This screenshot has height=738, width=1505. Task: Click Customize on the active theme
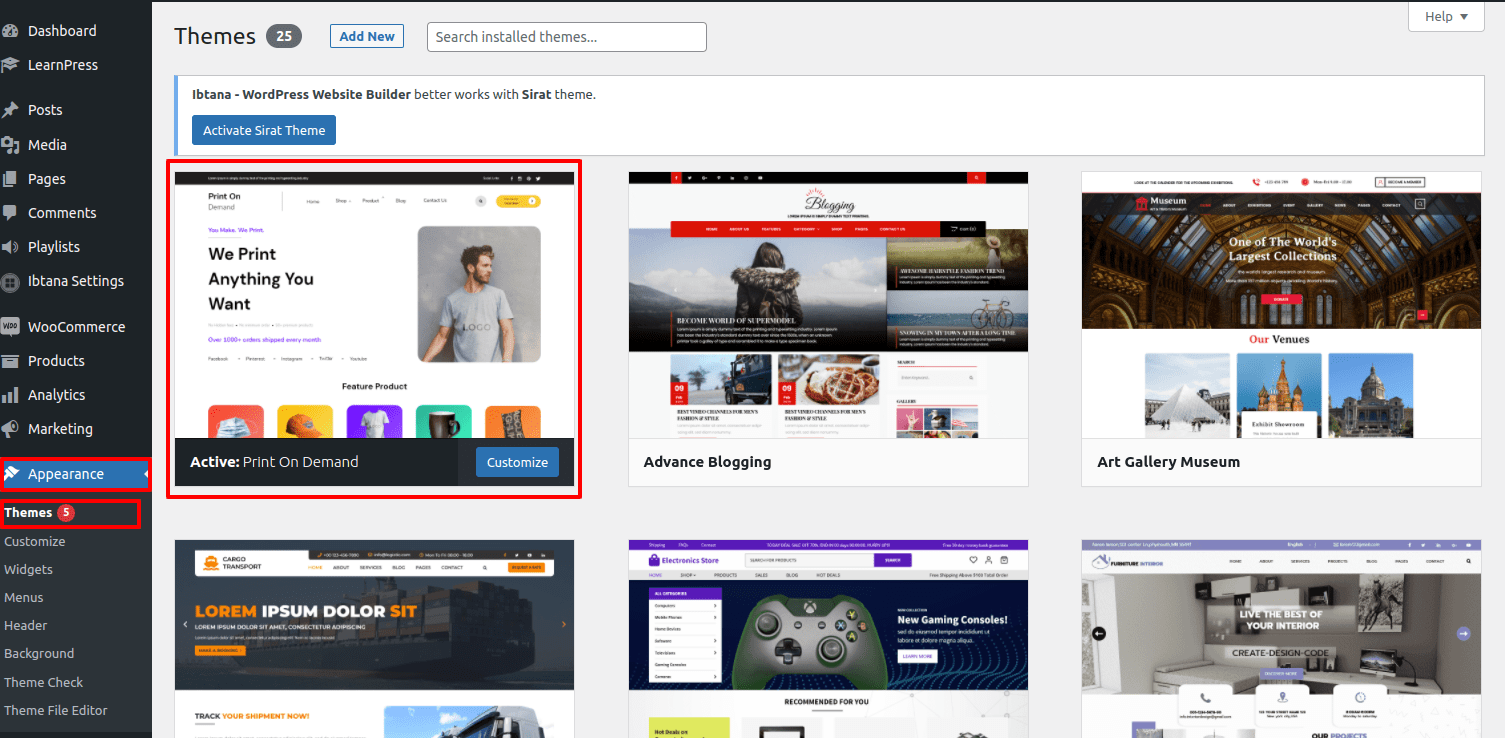point(517,462)
